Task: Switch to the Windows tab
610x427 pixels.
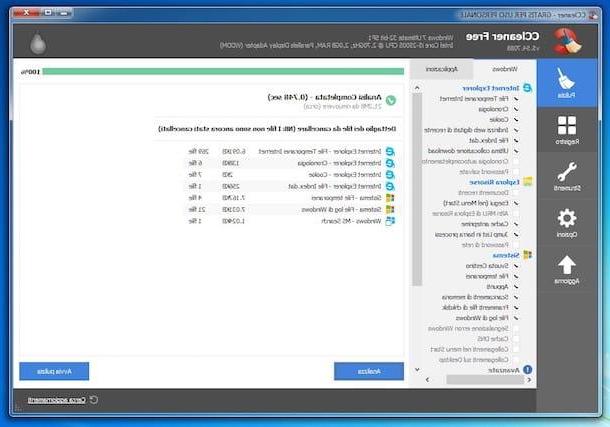Action: [505, 69]
